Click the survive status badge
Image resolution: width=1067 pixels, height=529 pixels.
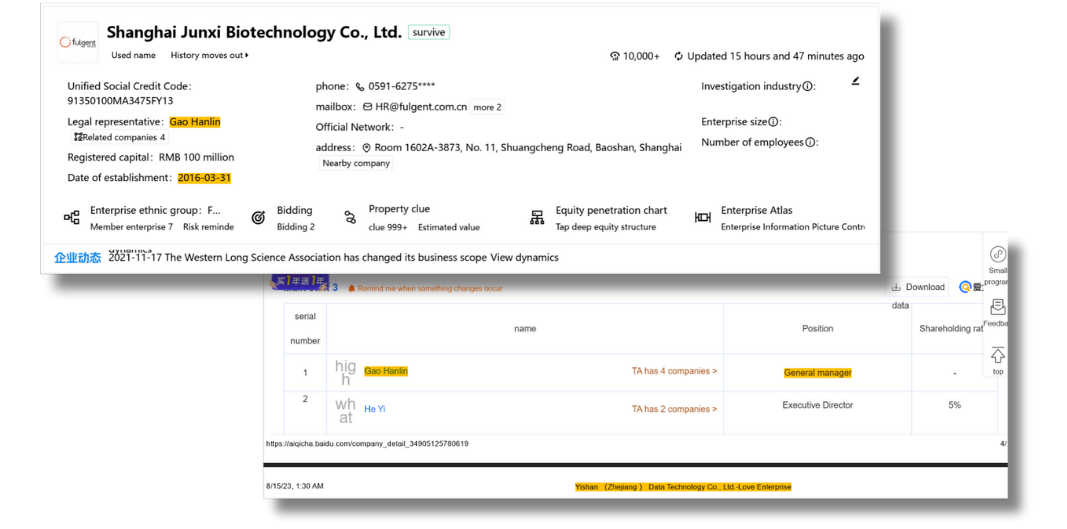(x=429, y=32)
